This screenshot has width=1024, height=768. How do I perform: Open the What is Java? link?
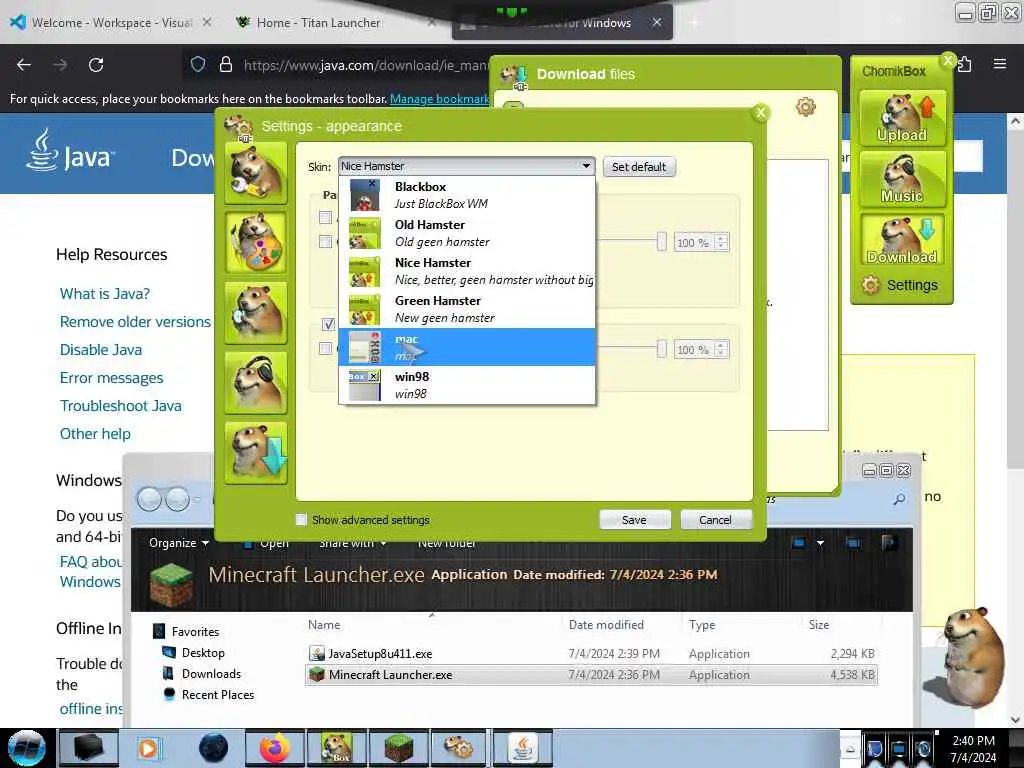pyautogui.click(x=105, y=294)
